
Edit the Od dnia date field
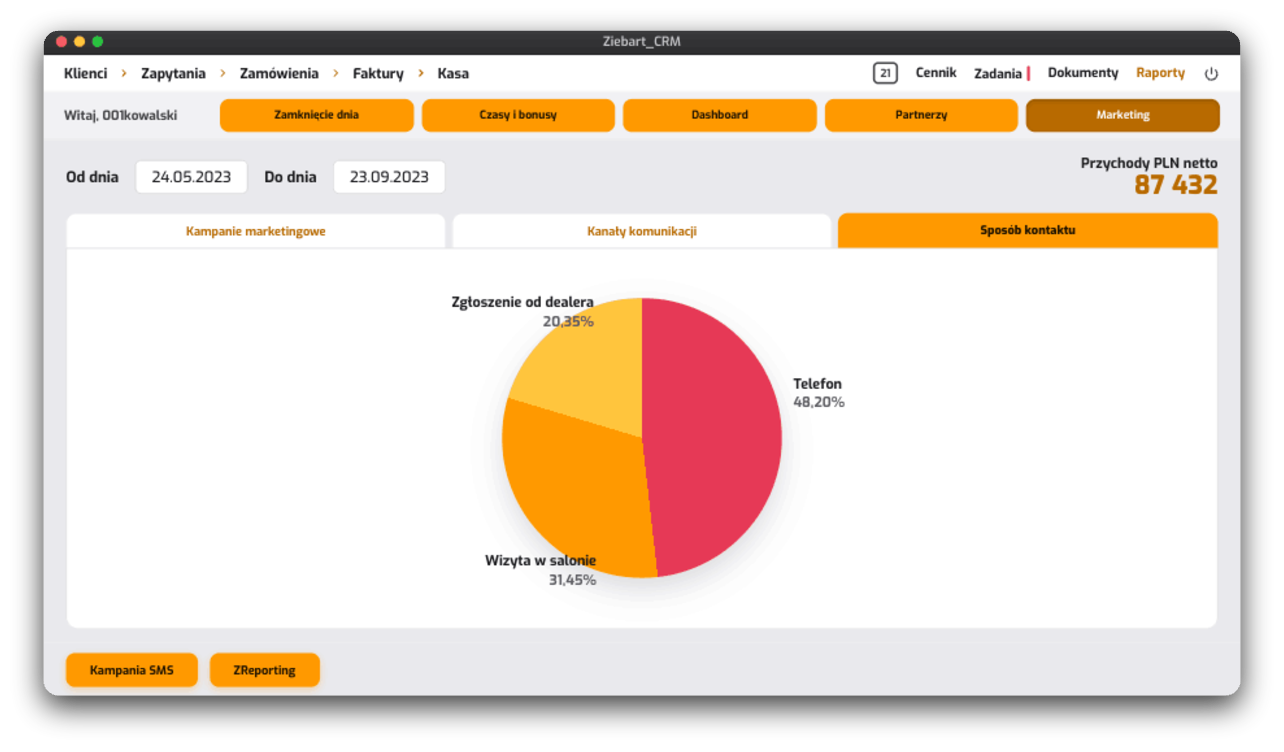(191, 177)
